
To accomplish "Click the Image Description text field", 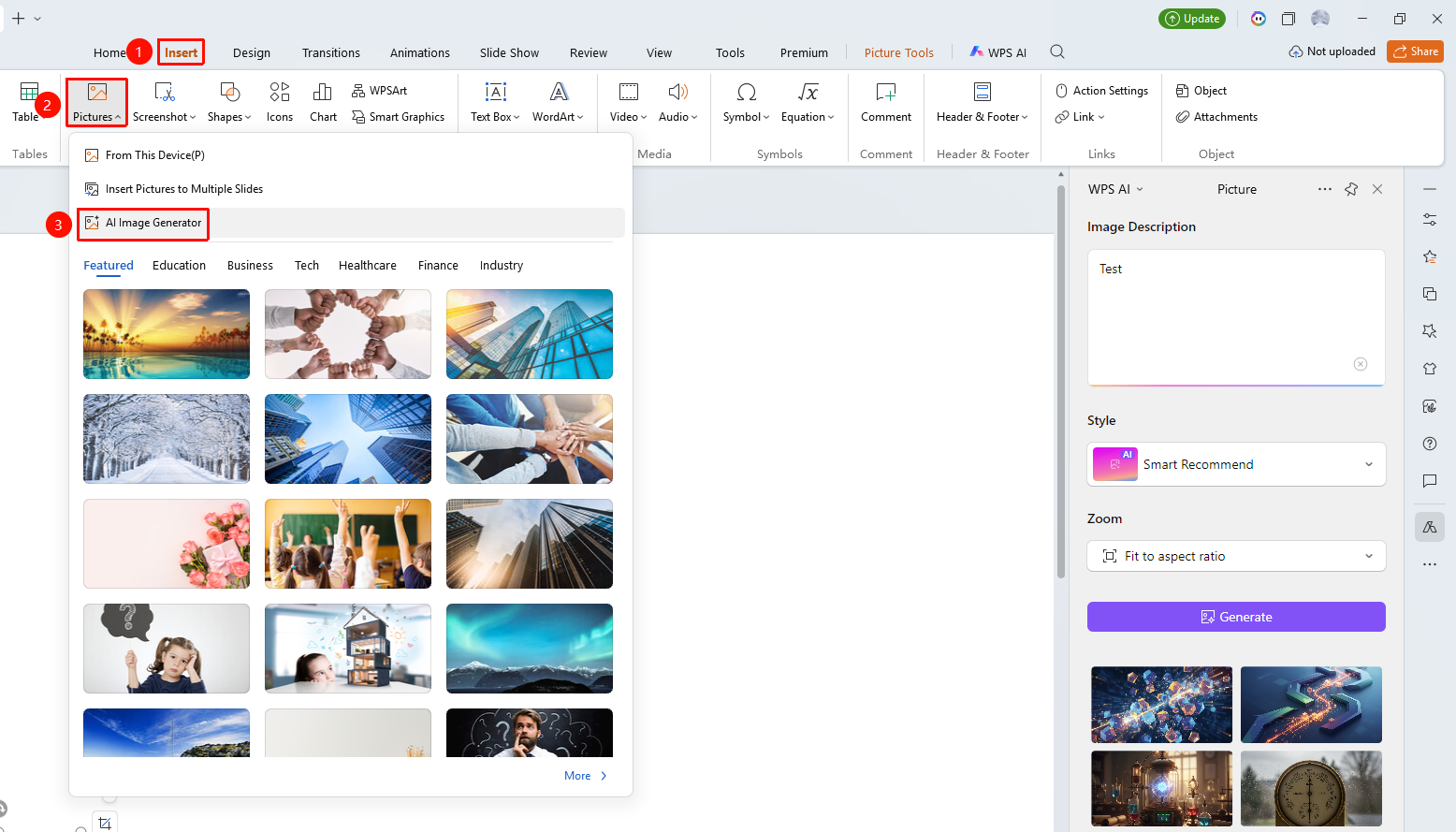I will pos(1236,317).
